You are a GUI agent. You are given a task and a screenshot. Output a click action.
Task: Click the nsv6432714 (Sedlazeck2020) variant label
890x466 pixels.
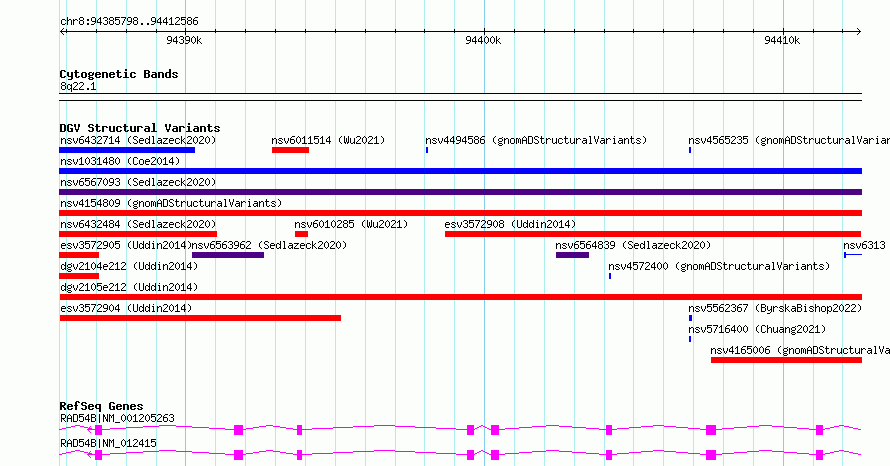tap(138, 140)
